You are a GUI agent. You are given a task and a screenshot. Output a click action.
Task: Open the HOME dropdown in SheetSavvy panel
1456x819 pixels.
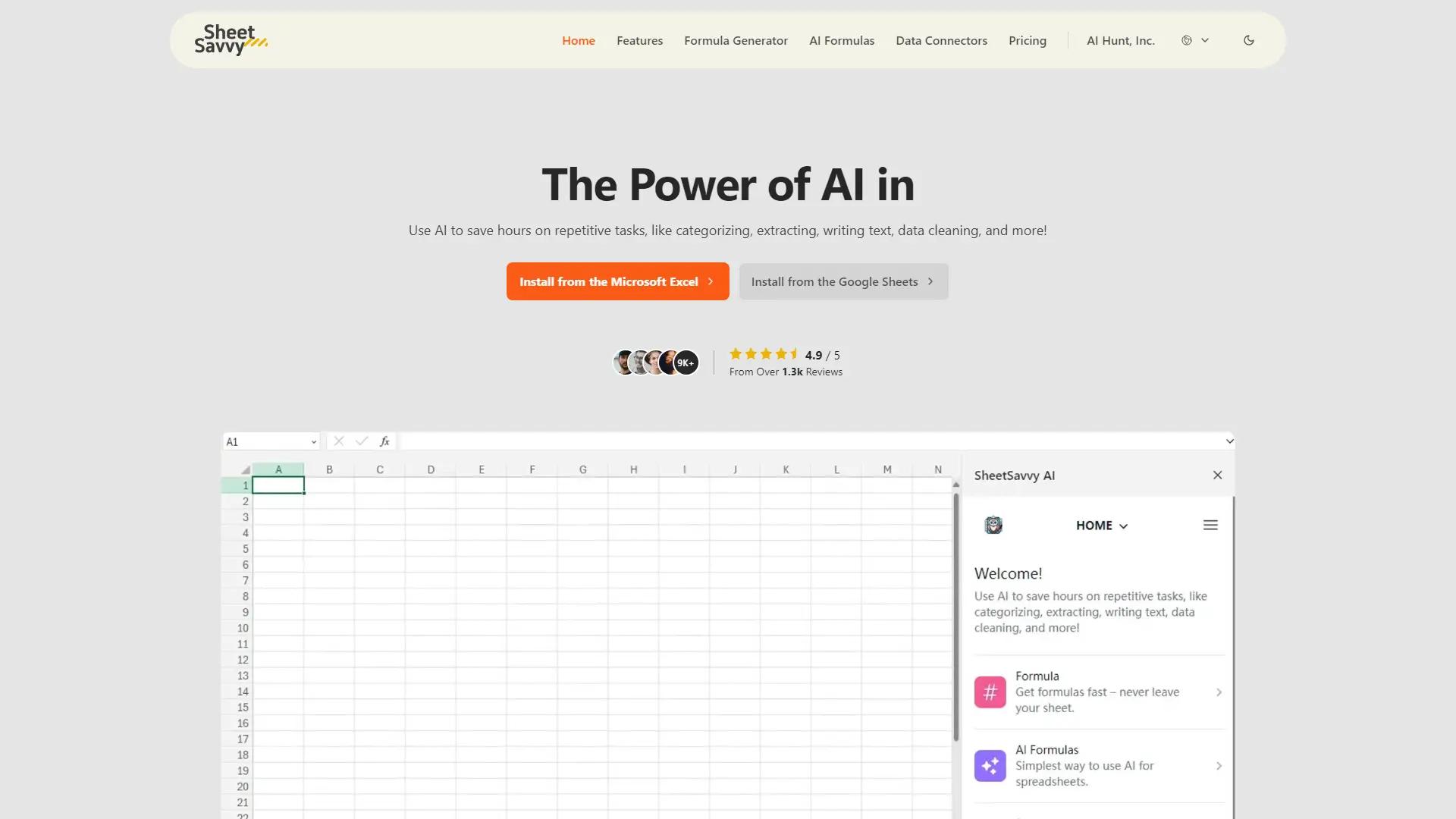coord(1101,525)
